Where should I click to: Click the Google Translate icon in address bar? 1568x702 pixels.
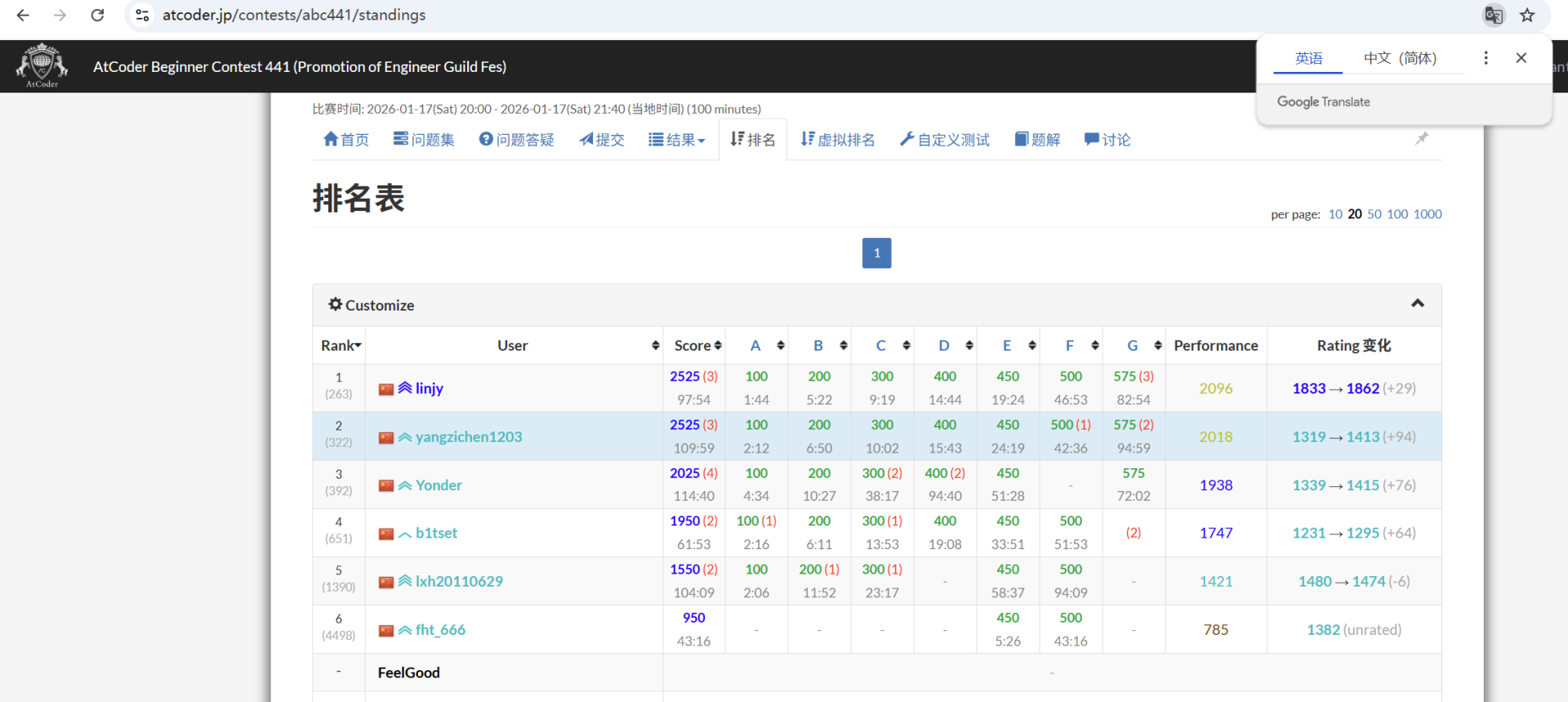1494,15
